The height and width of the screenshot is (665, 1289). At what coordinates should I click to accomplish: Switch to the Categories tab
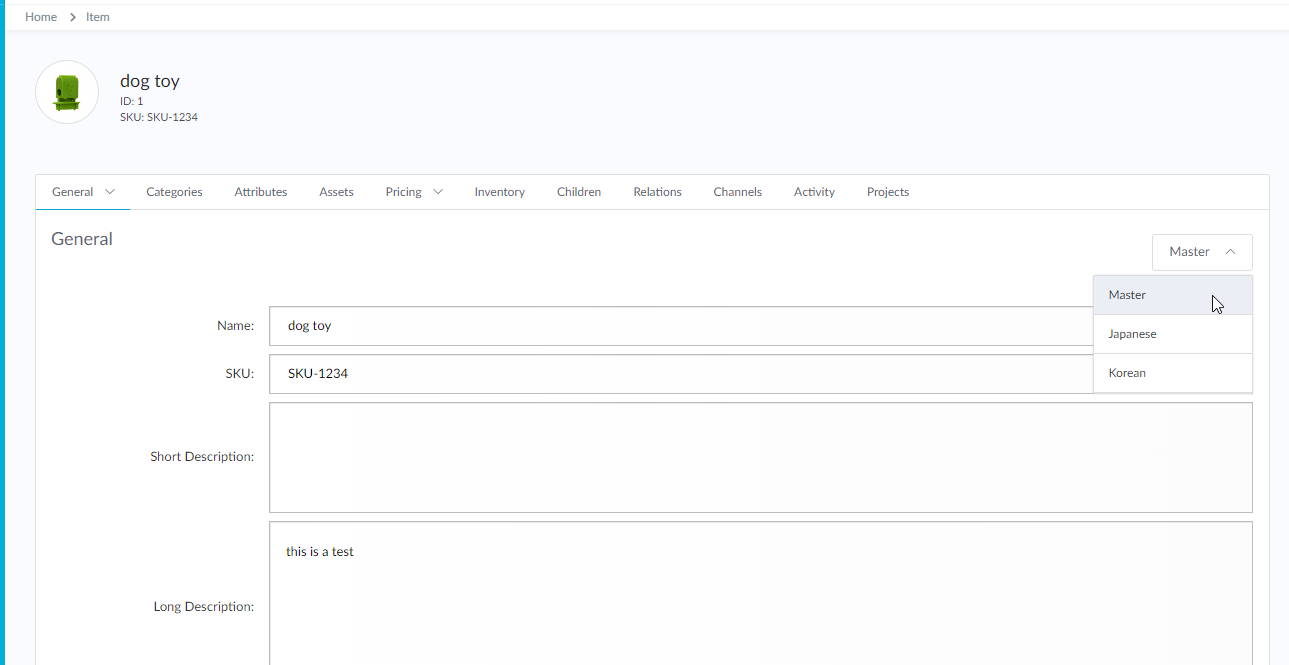174,192
